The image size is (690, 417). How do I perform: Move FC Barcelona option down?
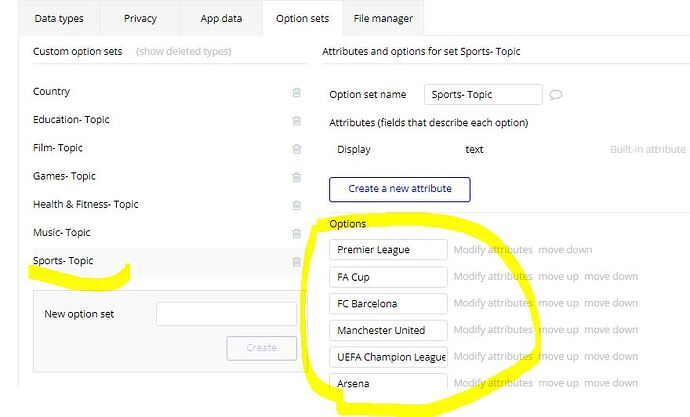tap(611, 303)
